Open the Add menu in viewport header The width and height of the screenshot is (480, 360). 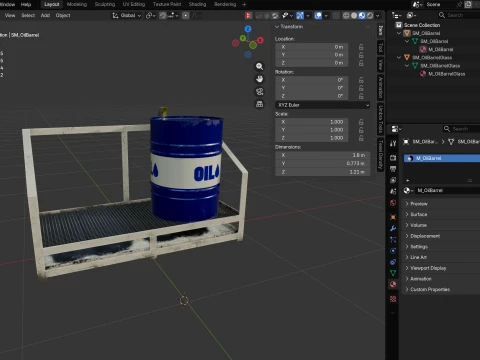(45, 15)
